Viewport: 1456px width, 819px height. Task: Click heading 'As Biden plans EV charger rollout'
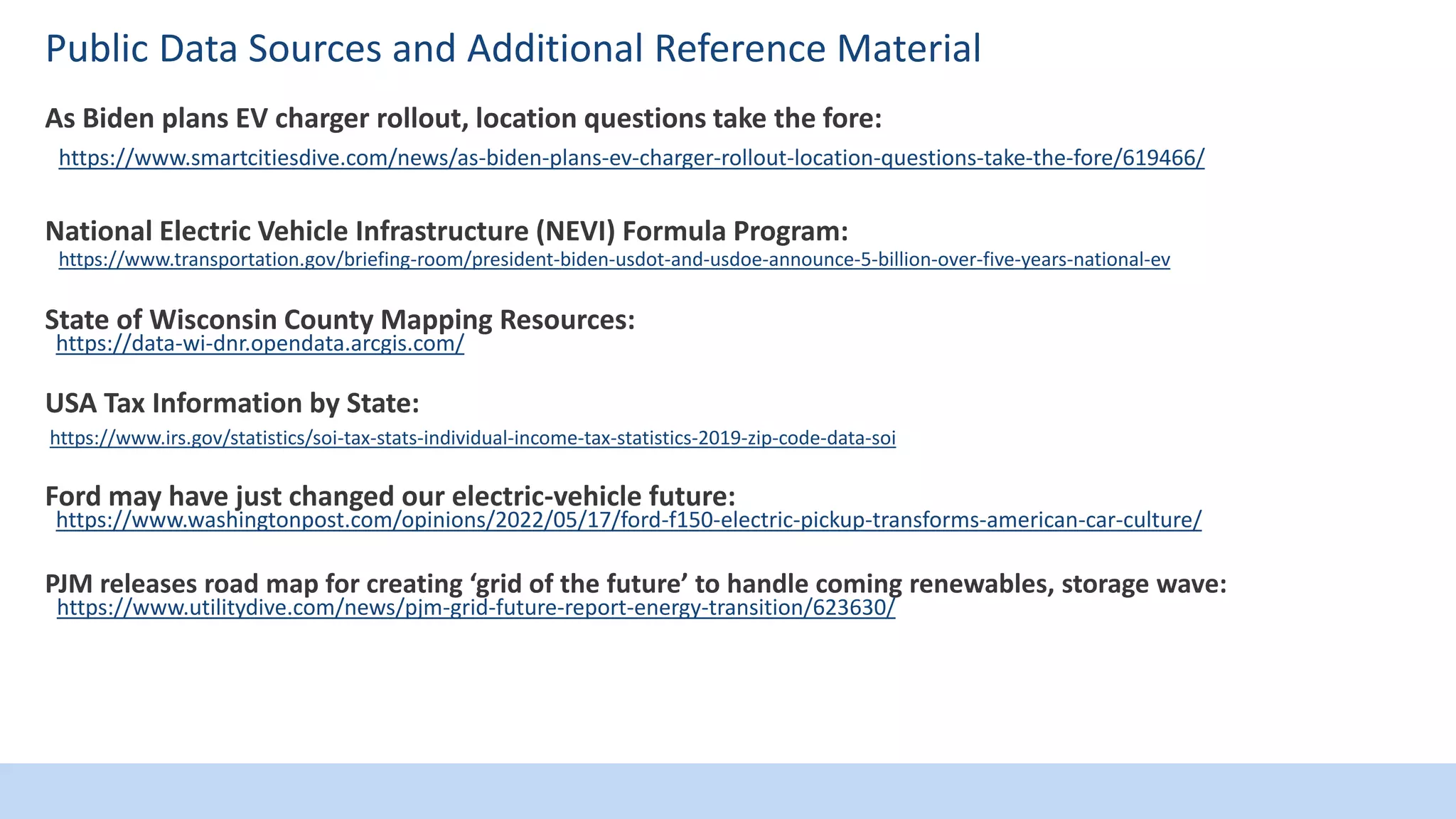pos(464,119)
